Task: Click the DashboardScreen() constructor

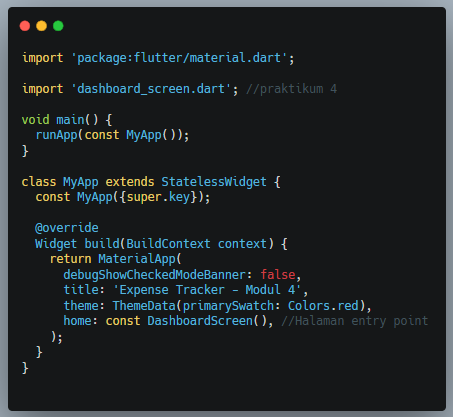Action: coord(207,321)
